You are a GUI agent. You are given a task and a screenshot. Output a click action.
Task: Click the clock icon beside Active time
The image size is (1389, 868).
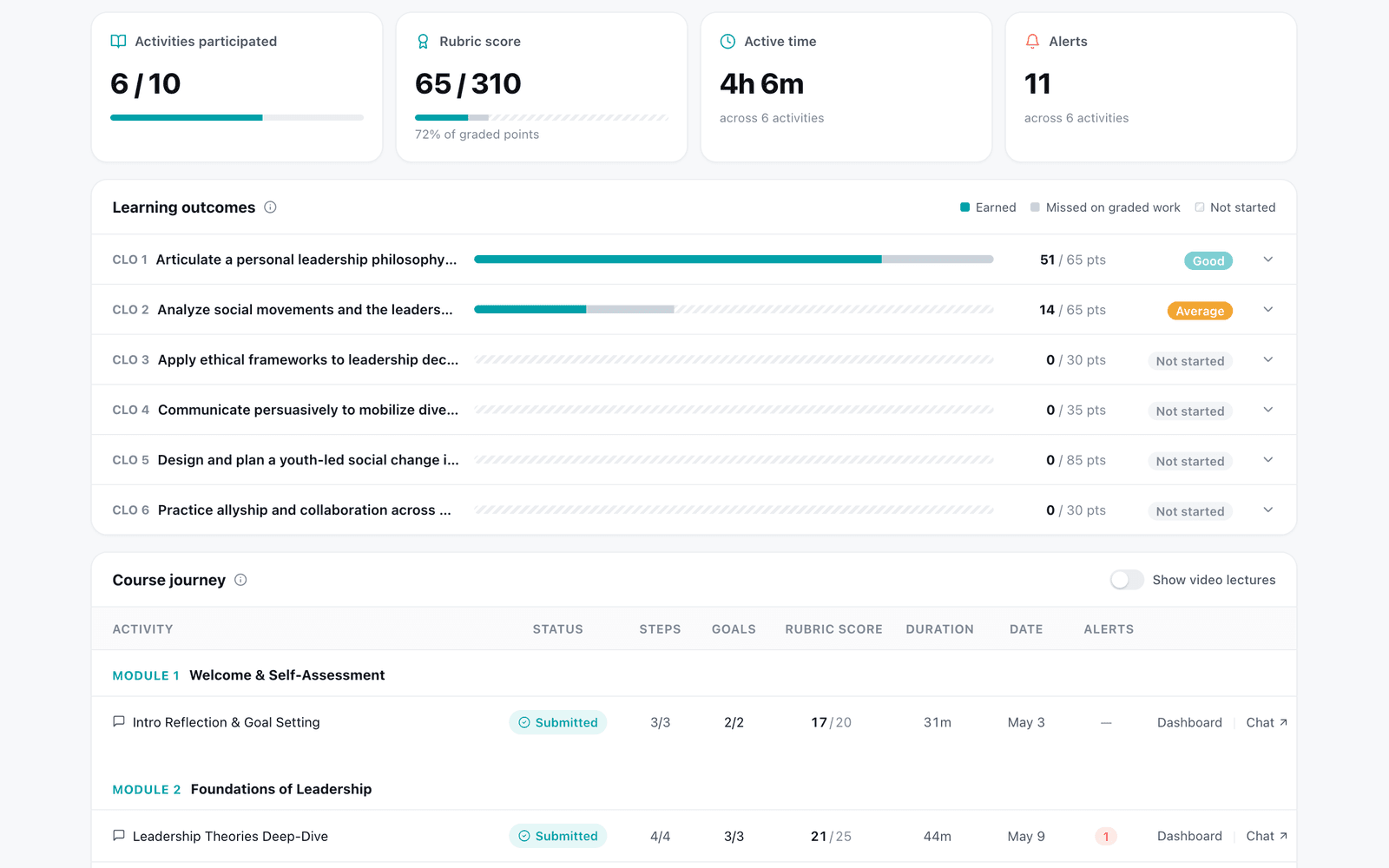(x=727, y=42)
